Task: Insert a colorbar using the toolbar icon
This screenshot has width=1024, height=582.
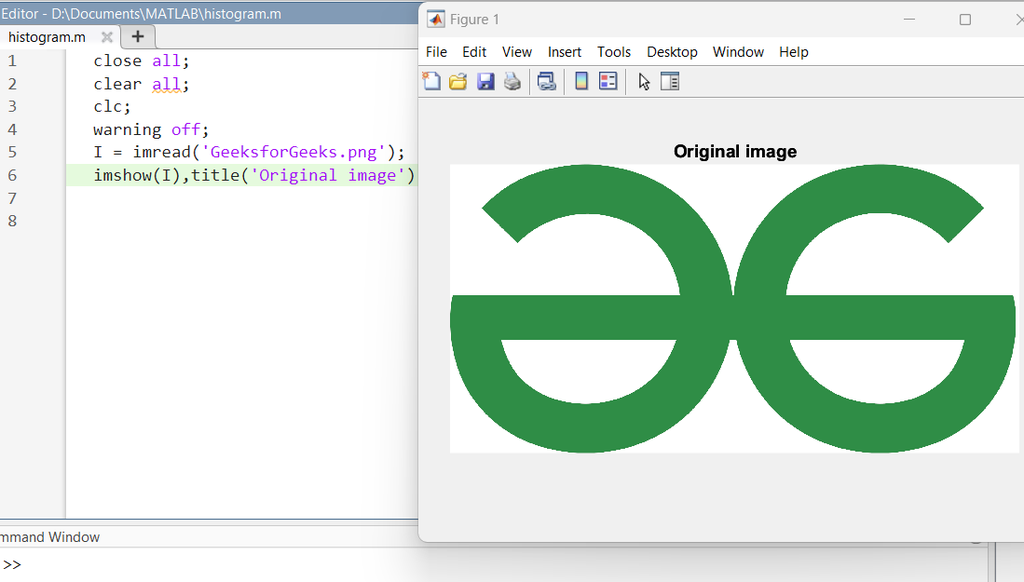Action: click(581, 82)
